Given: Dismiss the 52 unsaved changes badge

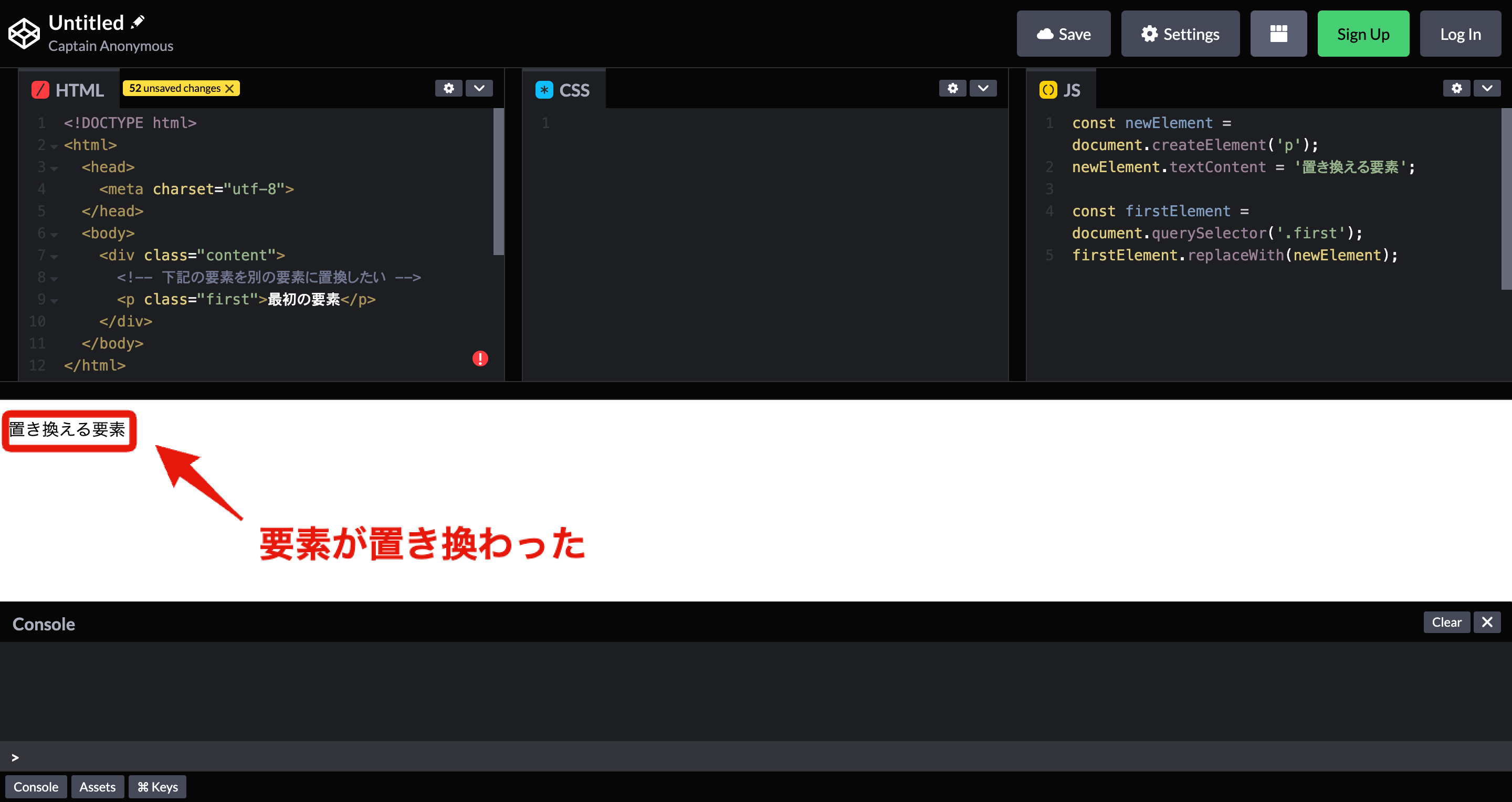Looking at the screenshot, I should [229, 88].
